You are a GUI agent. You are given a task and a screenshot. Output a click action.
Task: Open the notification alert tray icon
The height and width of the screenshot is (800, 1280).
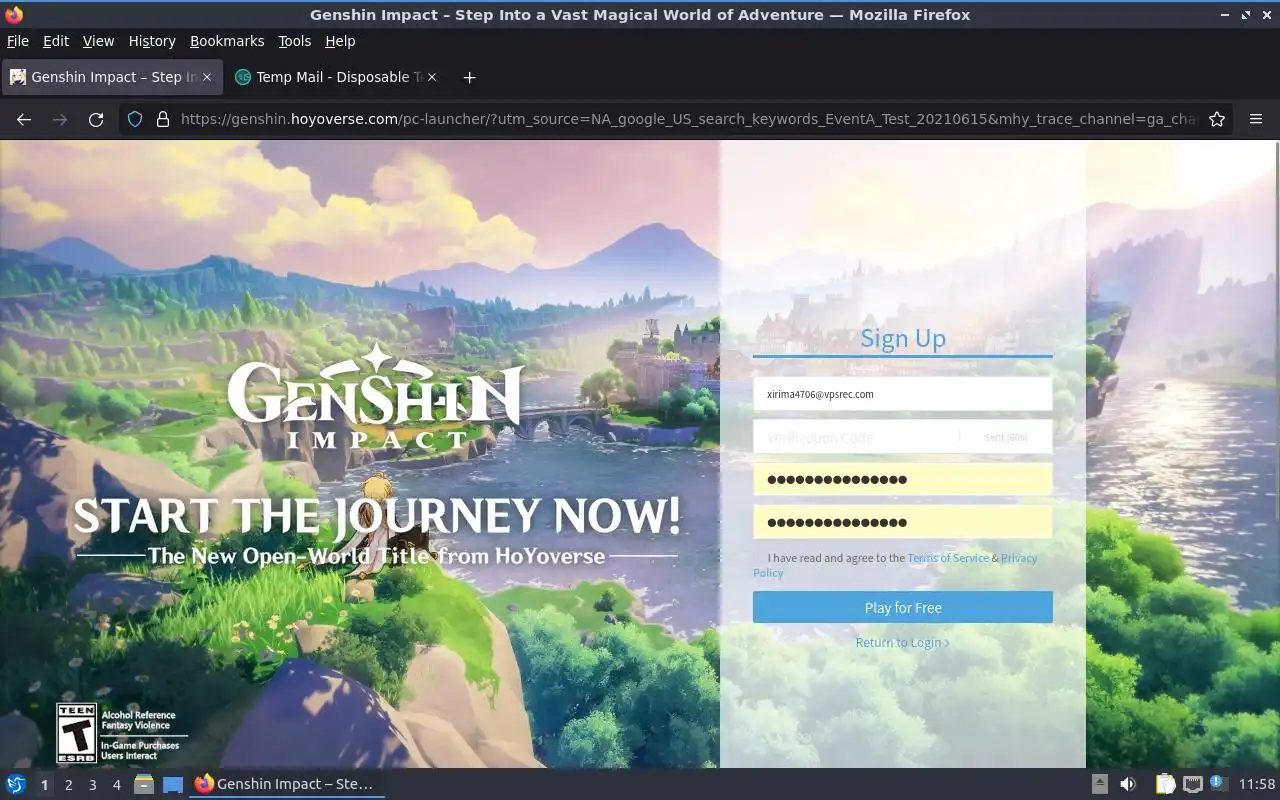pyautogui.click(x=1218, y=783)
